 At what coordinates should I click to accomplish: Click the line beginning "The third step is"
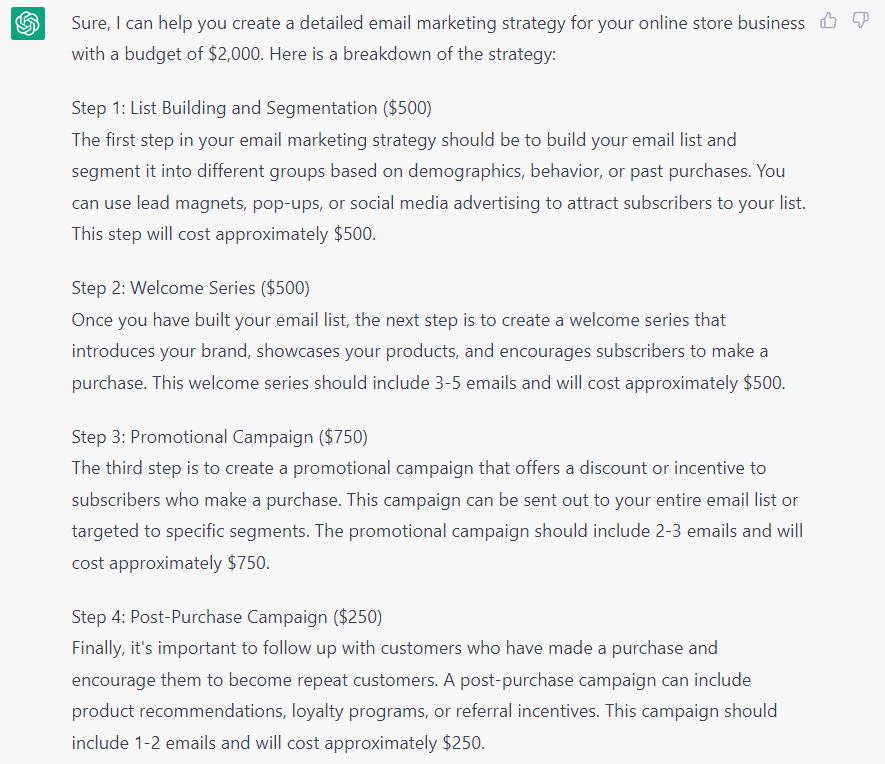pos(418,468)
